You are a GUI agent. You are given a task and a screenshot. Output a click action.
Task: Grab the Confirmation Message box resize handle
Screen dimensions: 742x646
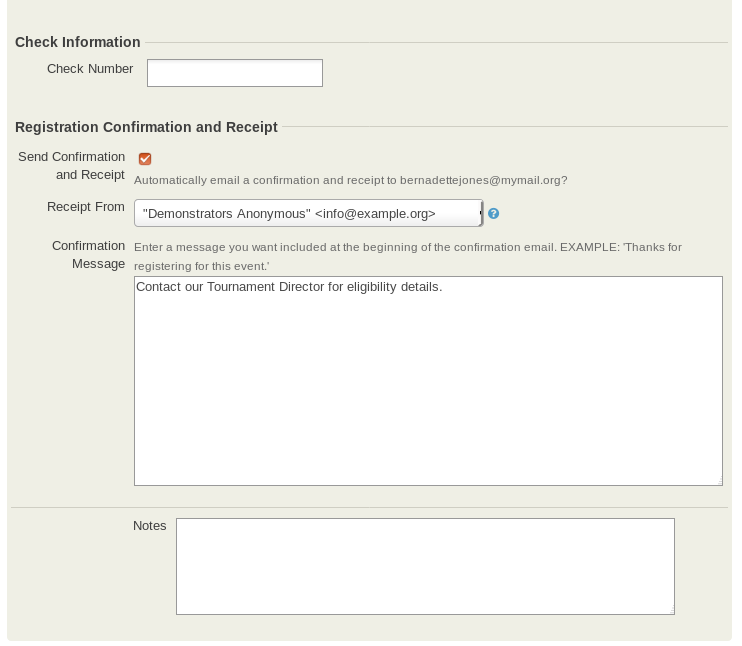point(717,480)
